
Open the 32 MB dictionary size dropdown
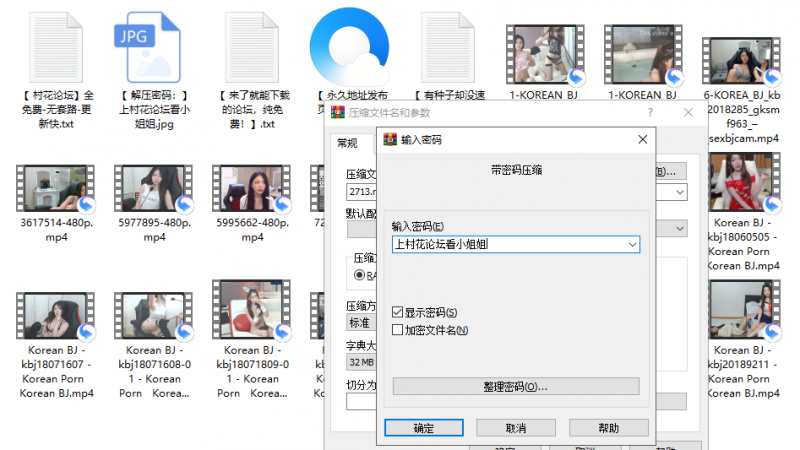[360, 362]
